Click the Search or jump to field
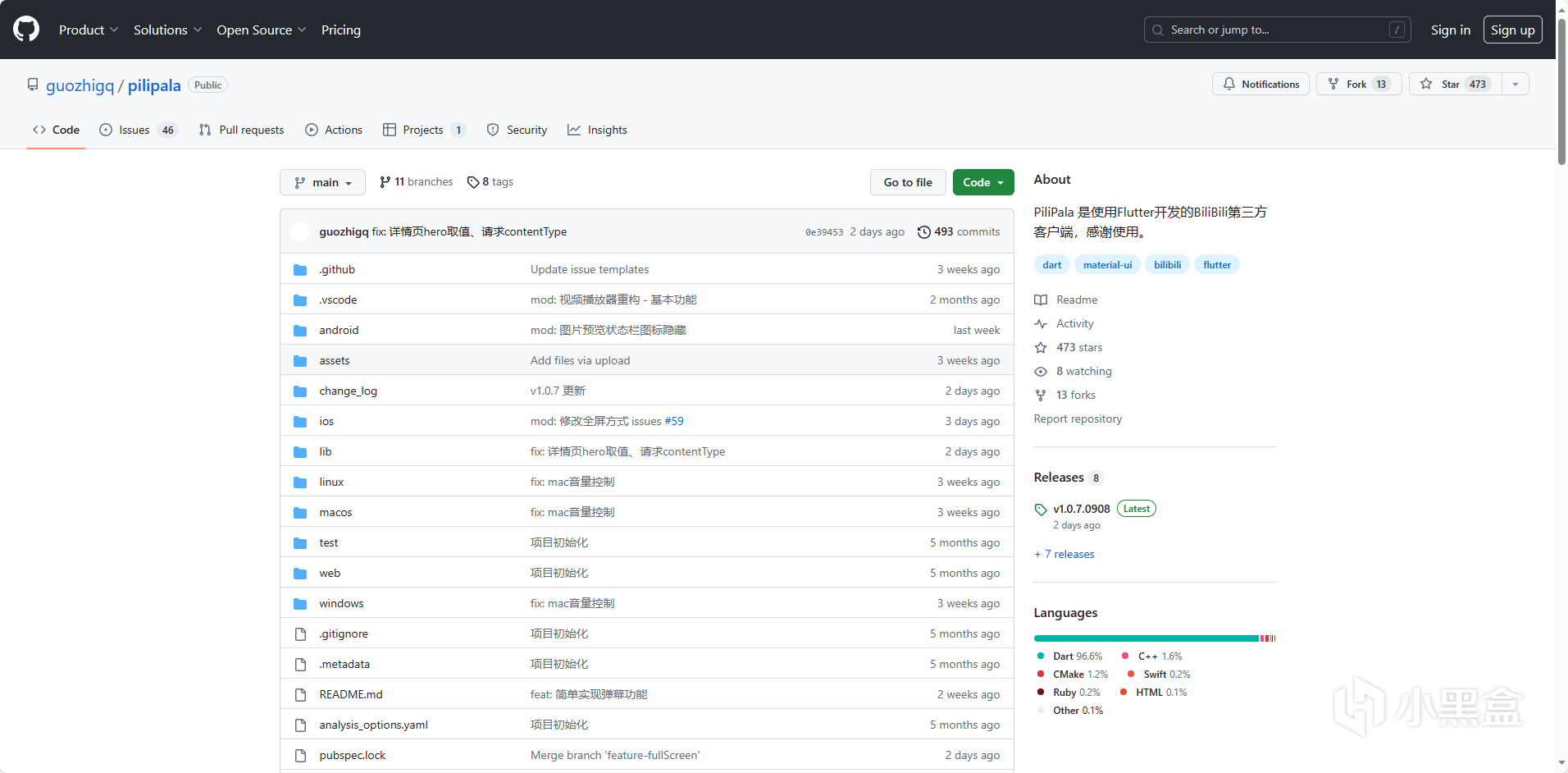 [1277, 30]
